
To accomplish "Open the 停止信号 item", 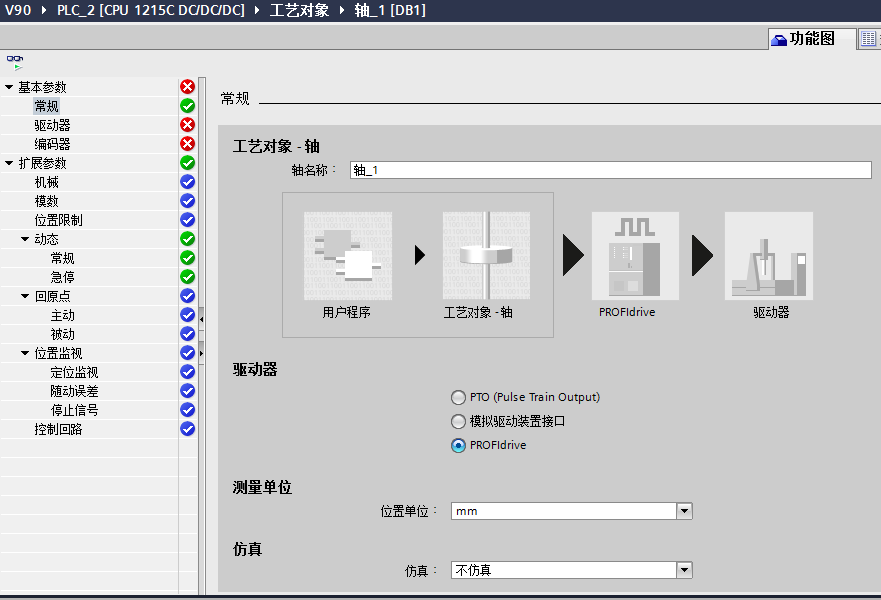I will (x=74, y=410).
